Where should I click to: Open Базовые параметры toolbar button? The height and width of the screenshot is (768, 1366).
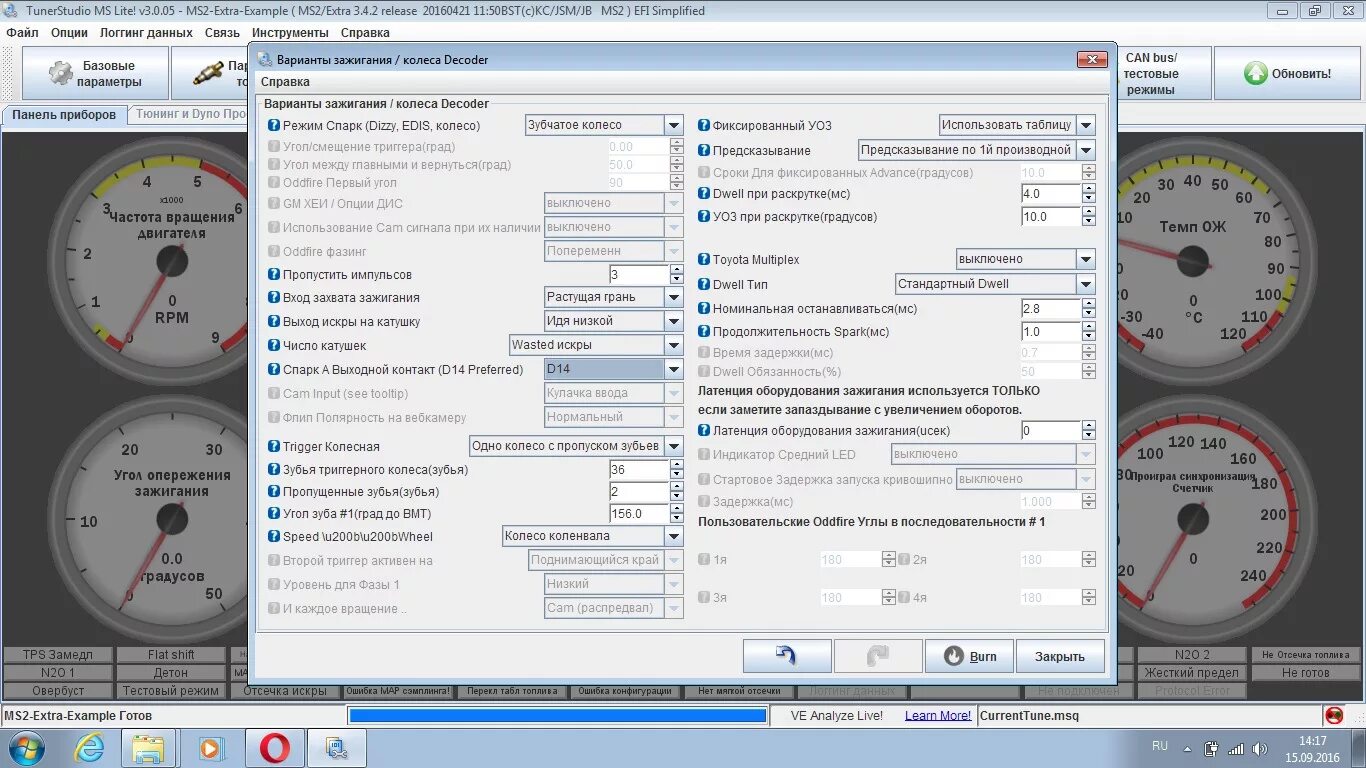click(x=95, y=73)
